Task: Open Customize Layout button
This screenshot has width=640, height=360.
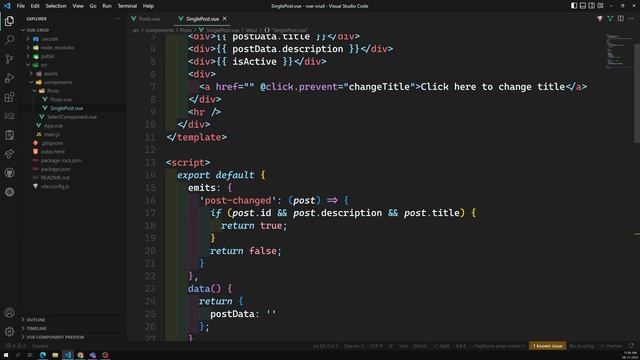Action: (x=600, y=6)
